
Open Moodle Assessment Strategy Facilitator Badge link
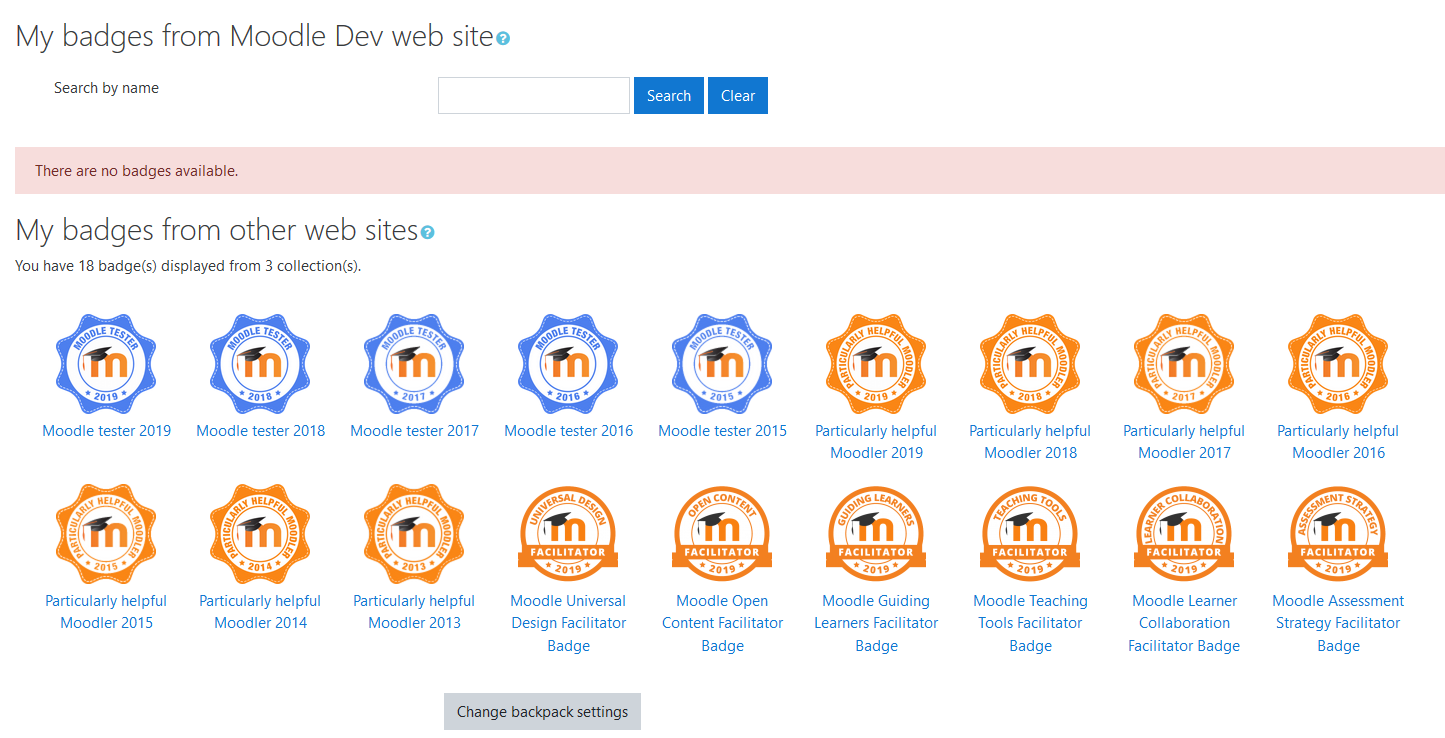[1339, 623]
